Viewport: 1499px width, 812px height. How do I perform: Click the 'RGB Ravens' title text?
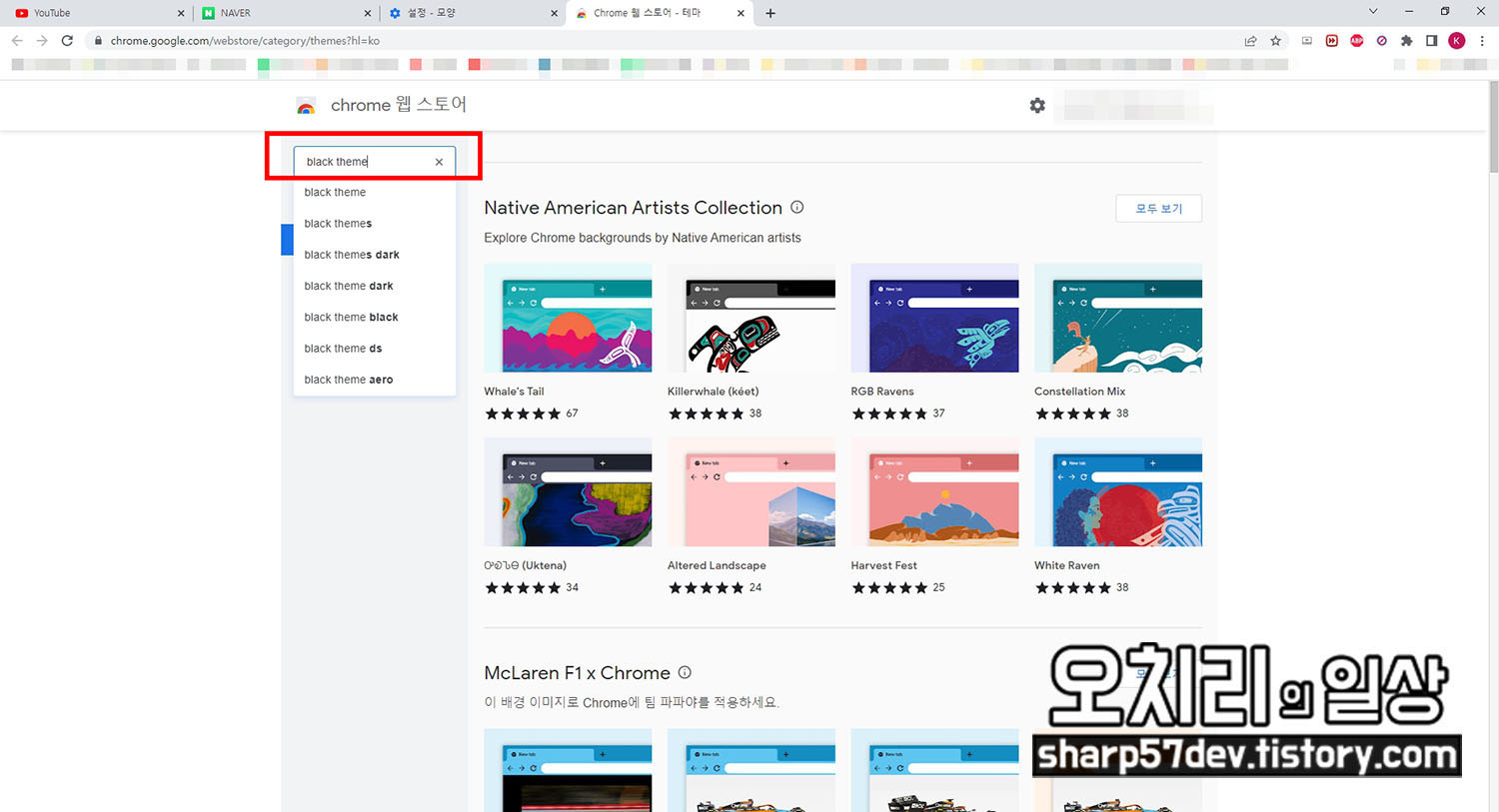pyautogui.click(x=882, y=392)
